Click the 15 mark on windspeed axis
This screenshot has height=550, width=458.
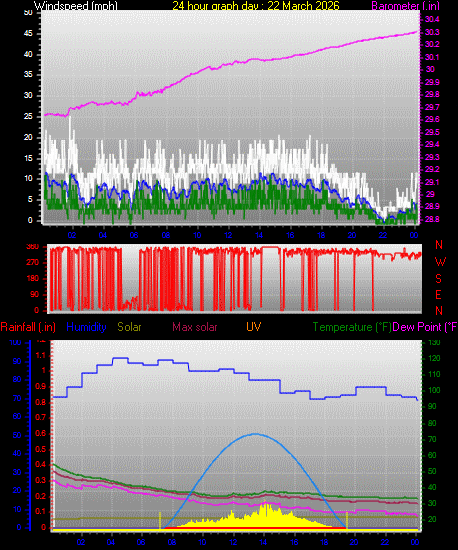coord(28,158)
